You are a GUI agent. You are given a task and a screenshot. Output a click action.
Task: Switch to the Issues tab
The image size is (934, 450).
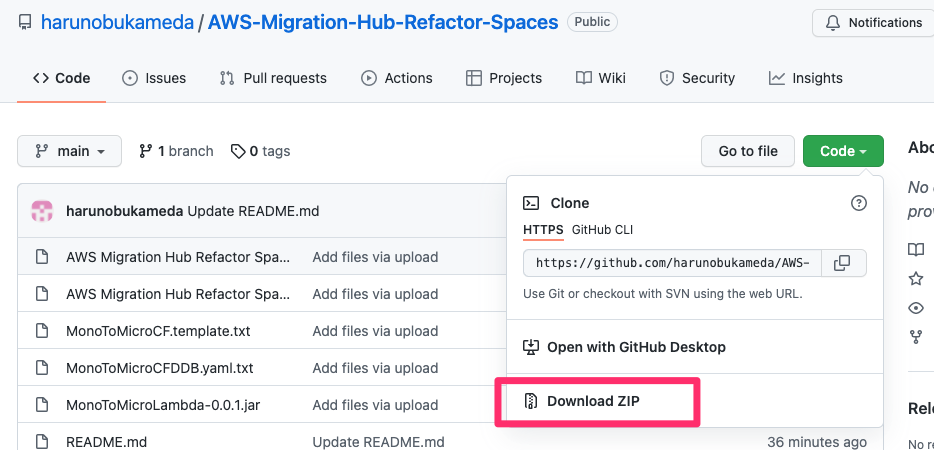[154, 78]
